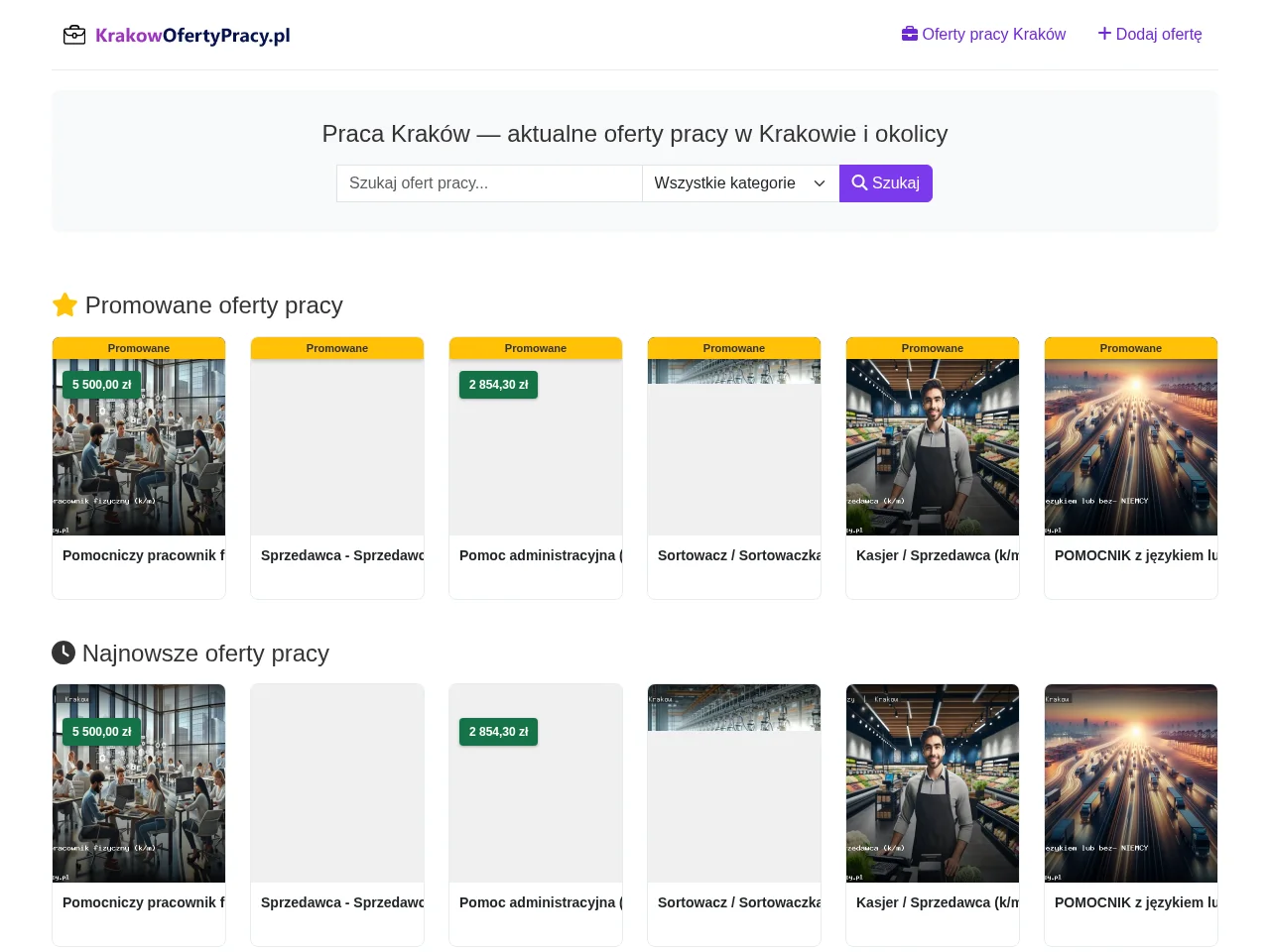Open newest POMOCNIK z językiem highway image

[x=1131, y=783]
